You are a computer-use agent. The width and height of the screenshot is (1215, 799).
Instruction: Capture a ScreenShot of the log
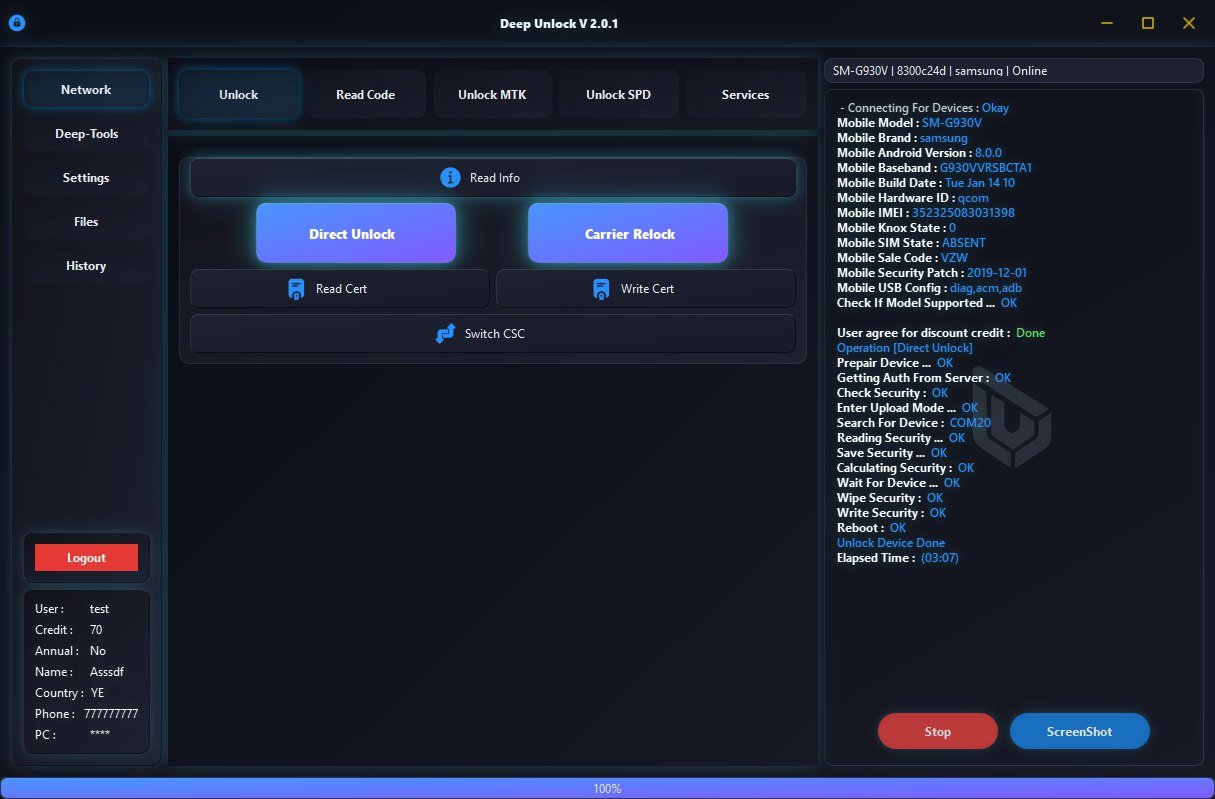[x=1079, y=731]
